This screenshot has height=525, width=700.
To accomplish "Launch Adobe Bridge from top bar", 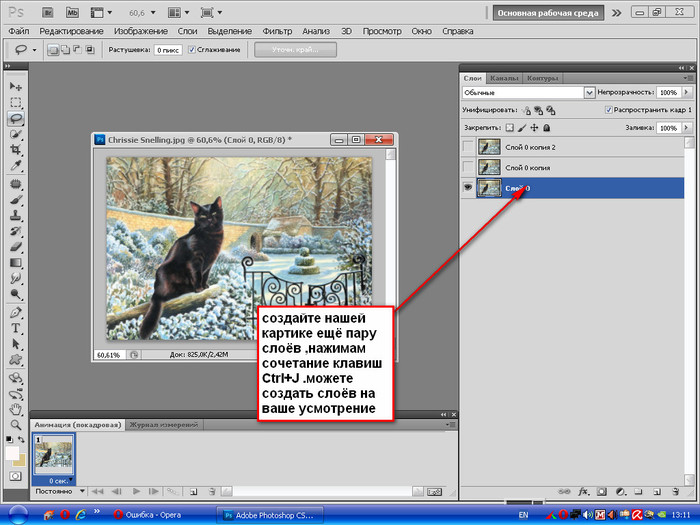I will (x=48, y=12).
